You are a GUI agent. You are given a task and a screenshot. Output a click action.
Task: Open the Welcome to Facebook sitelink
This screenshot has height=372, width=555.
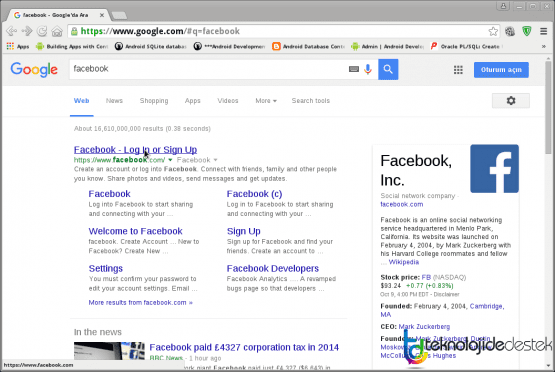pyautogui.click(x=135, y=231)
